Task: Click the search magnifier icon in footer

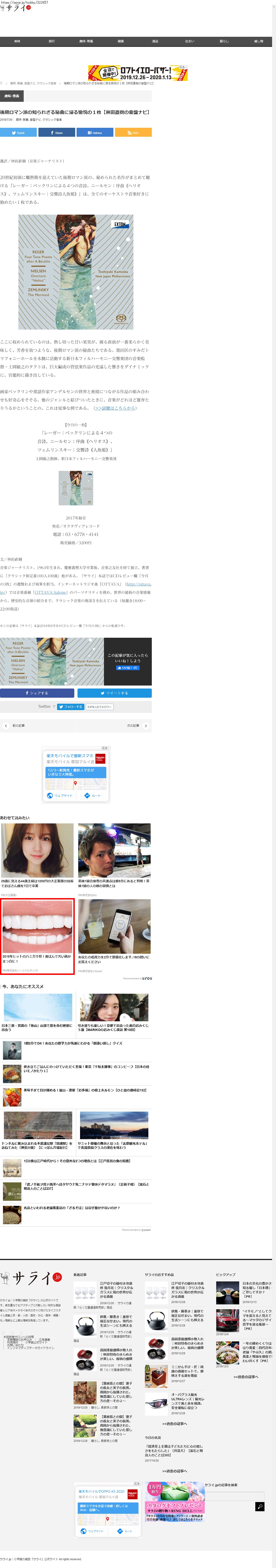Action: (259, 1506)
